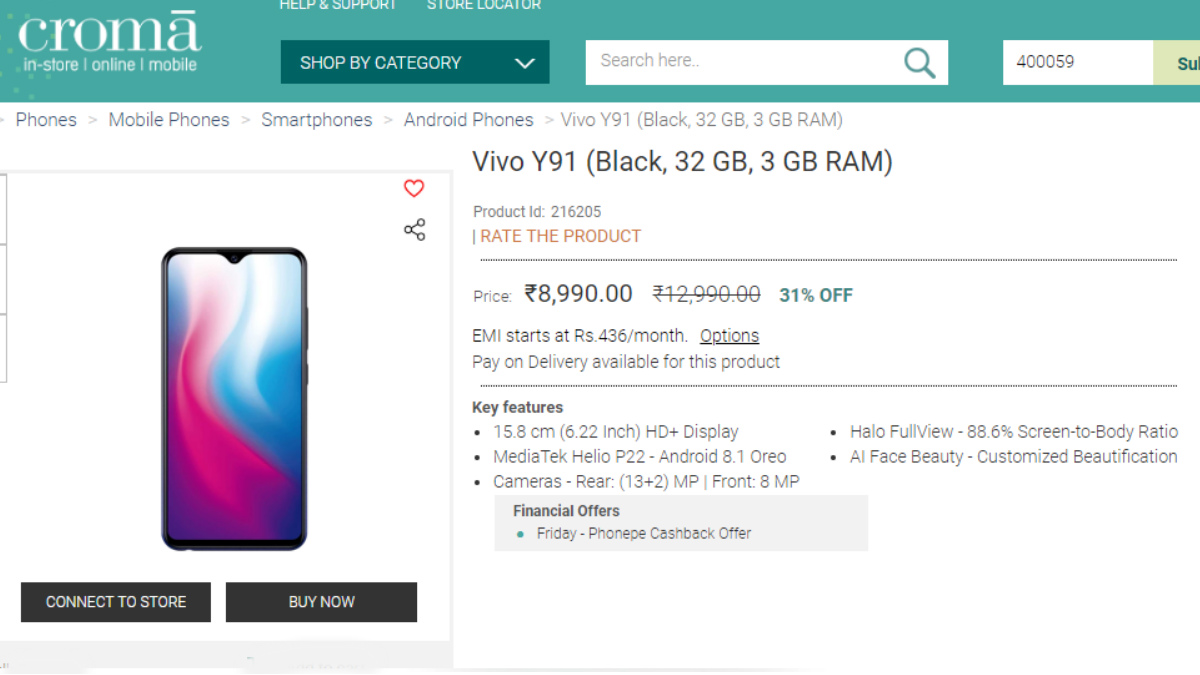1200x675 pixels.
Task: Open Android Phones breadcrumb
Action: coord(468,119)
